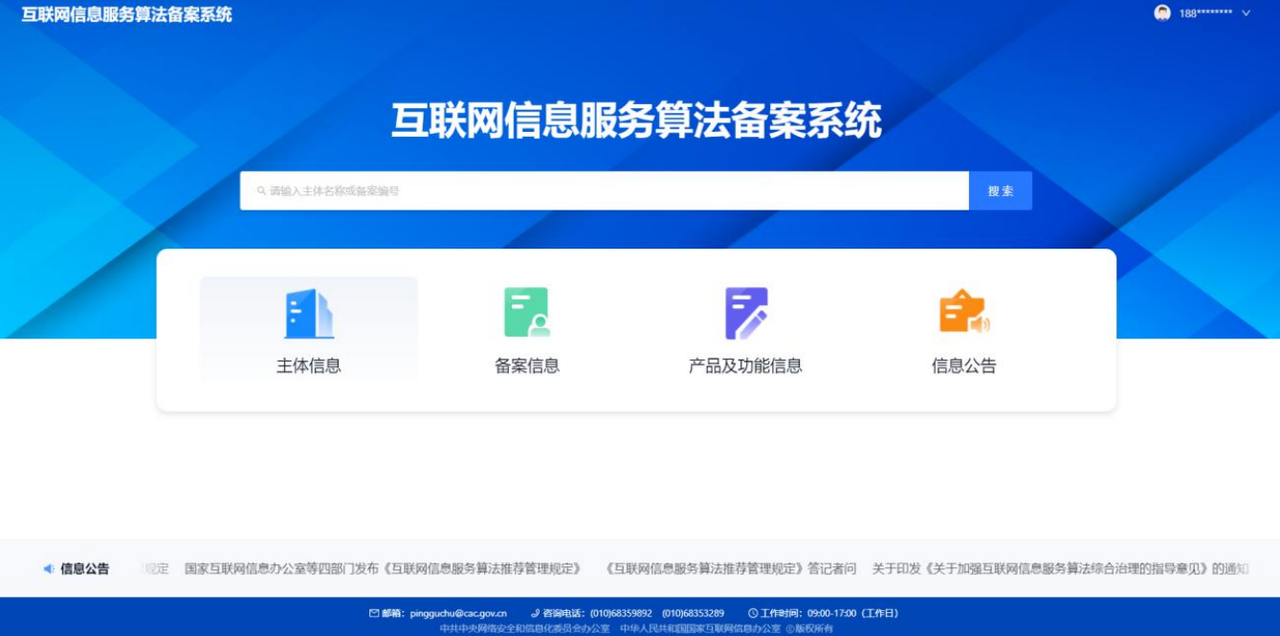Open the 产品及功能信息 purple pencil icon
1280x636 pixels.
[746, 313]
